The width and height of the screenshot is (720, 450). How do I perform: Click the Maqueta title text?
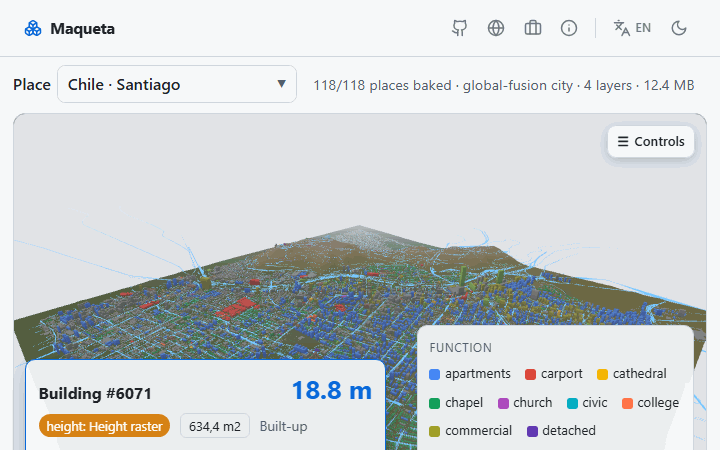click(x=83, y=28)
